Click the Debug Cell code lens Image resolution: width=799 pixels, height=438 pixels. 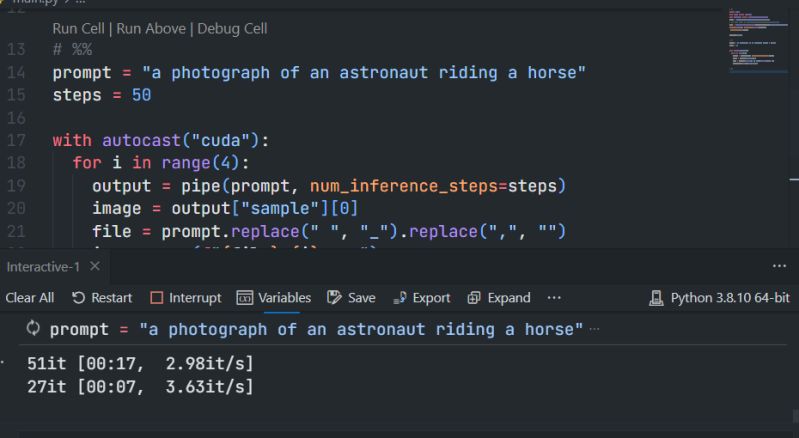point(230,29)
